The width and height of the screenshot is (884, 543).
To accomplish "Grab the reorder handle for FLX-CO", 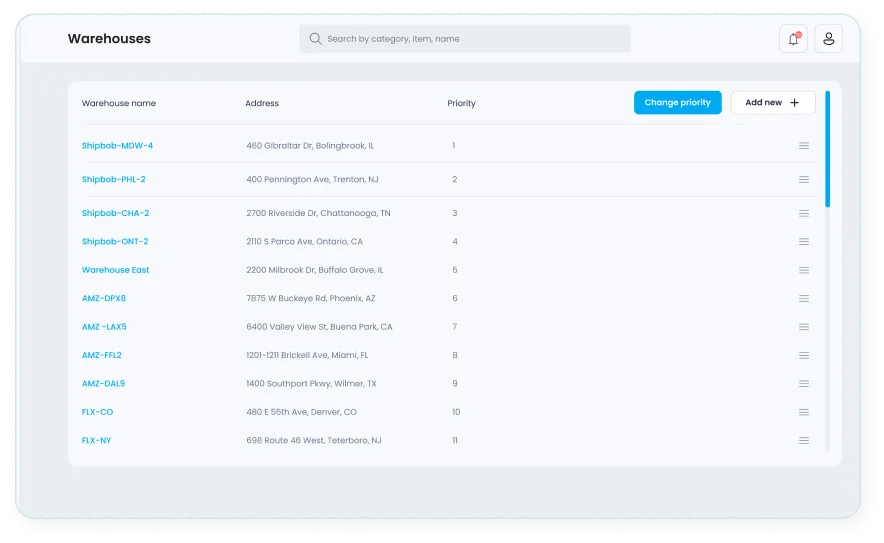I will [x=804, y=412].
